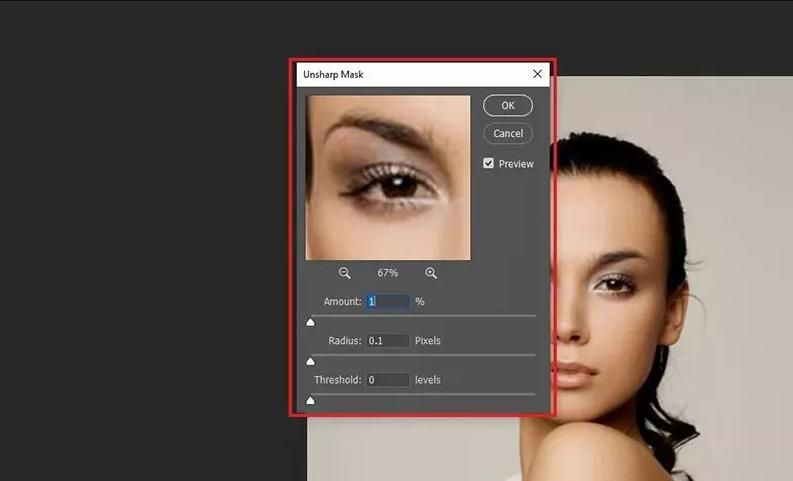The height and width of the screenshot is (481, 793).
Task: Click the Threshold levels input field
Action: coord(388,380)
